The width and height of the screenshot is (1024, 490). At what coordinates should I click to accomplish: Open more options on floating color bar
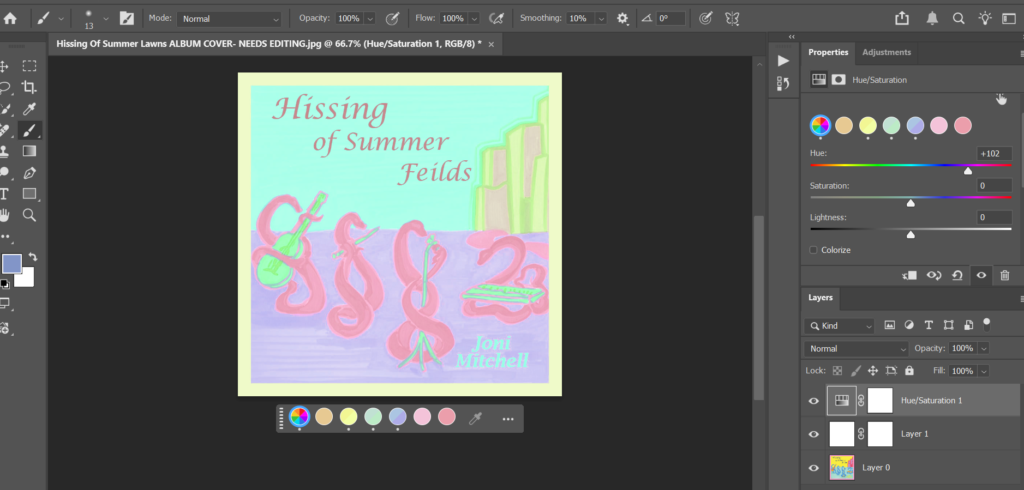pyautogui.click(x=508, y=419)
